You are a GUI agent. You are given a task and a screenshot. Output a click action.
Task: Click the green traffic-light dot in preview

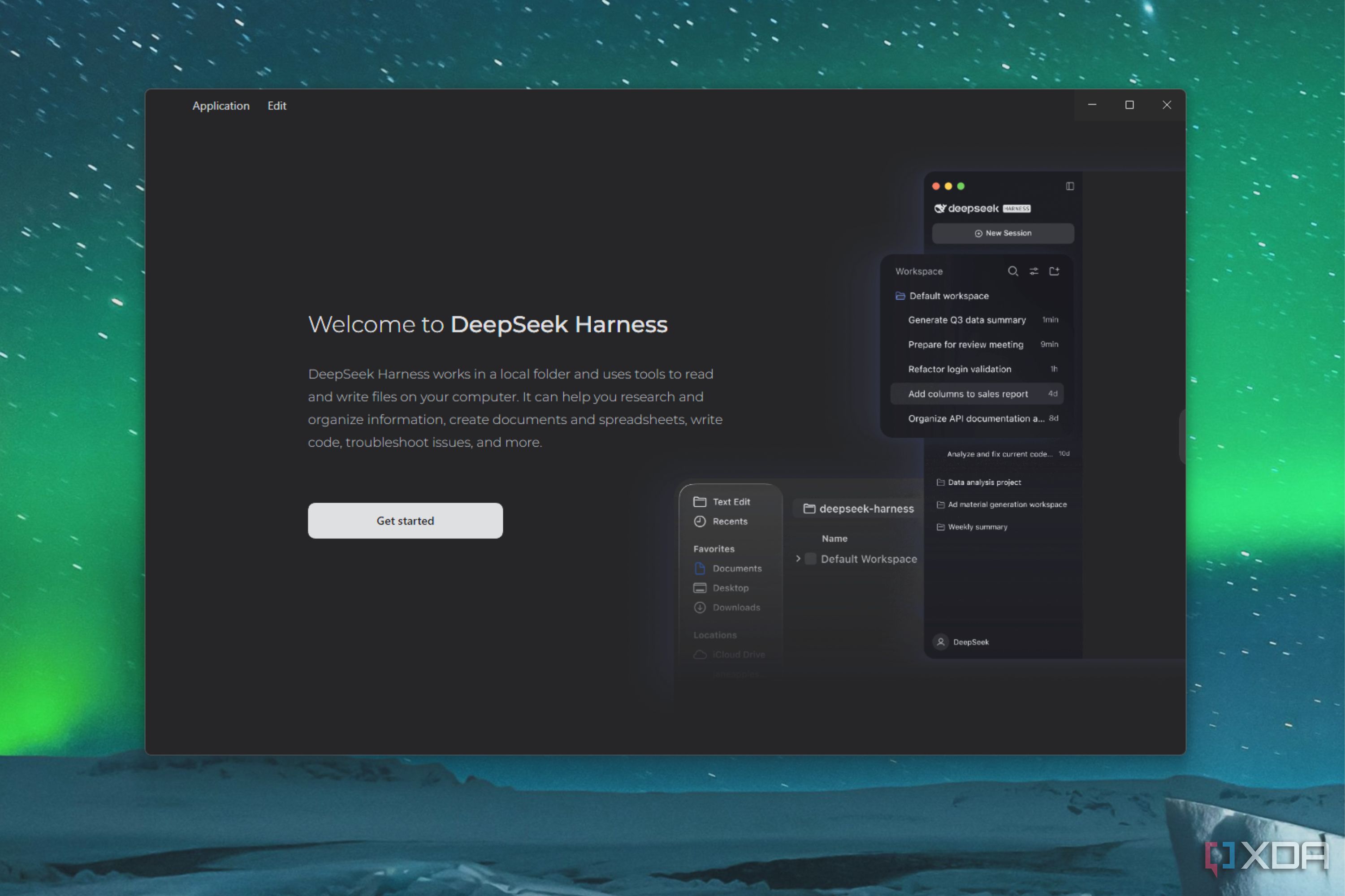961,186
